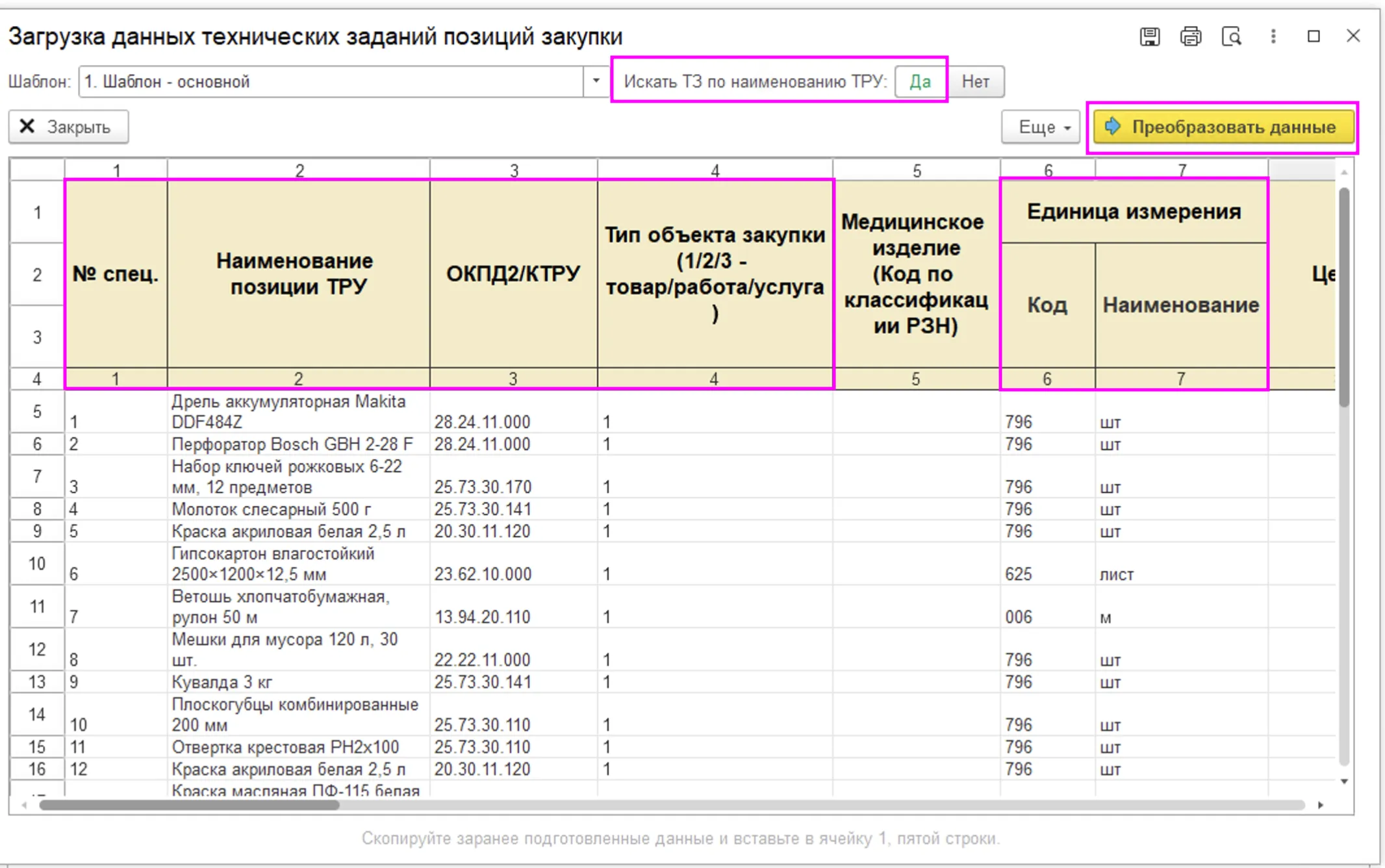1385x868 pixels.
Task: Click the horizontal scrollbar thumb
Action: (x=188, y=805)
